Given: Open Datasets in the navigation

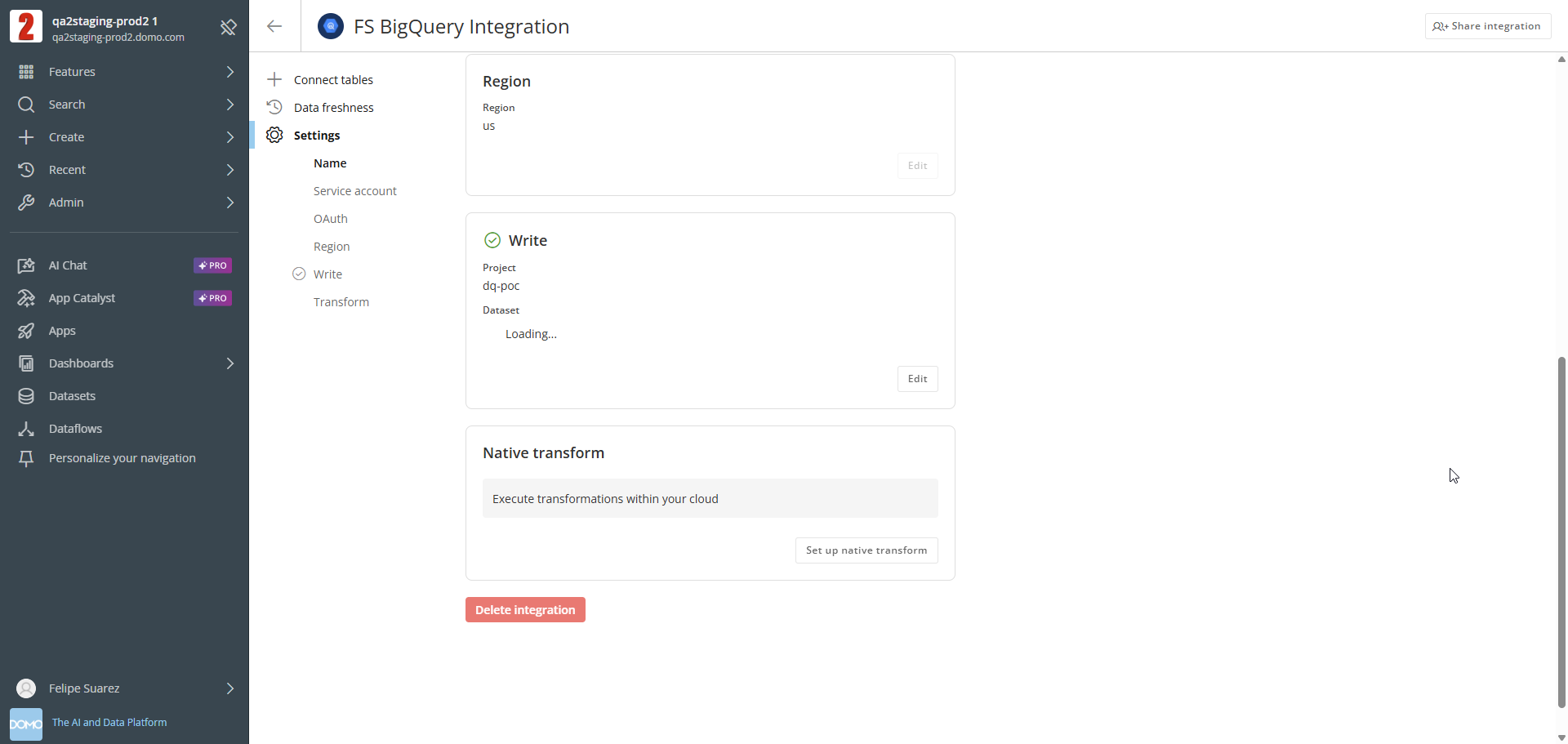Looking at the screenshot, I should click(x=72, y=396).
